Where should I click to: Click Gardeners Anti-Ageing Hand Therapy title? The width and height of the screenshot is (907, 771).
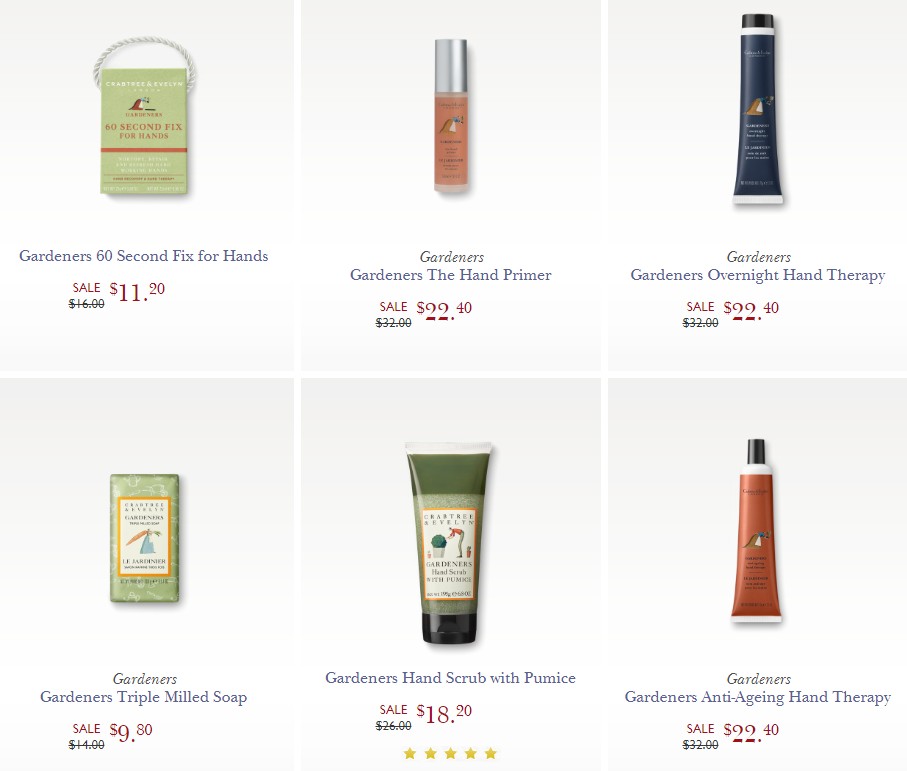[x=758, y=697]
